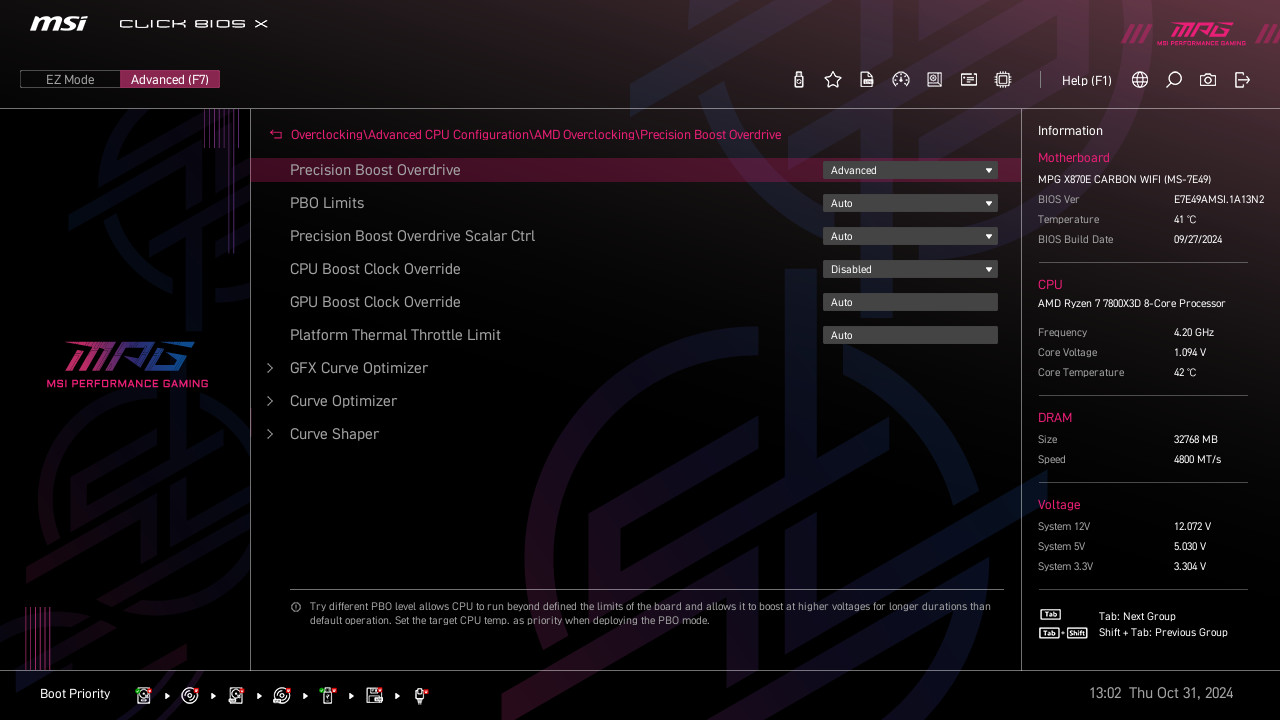This screenshot has width=1280, height=720.
Task: Open the CPU chip icon in toolbar
Action: click(x=1003, y=80)
